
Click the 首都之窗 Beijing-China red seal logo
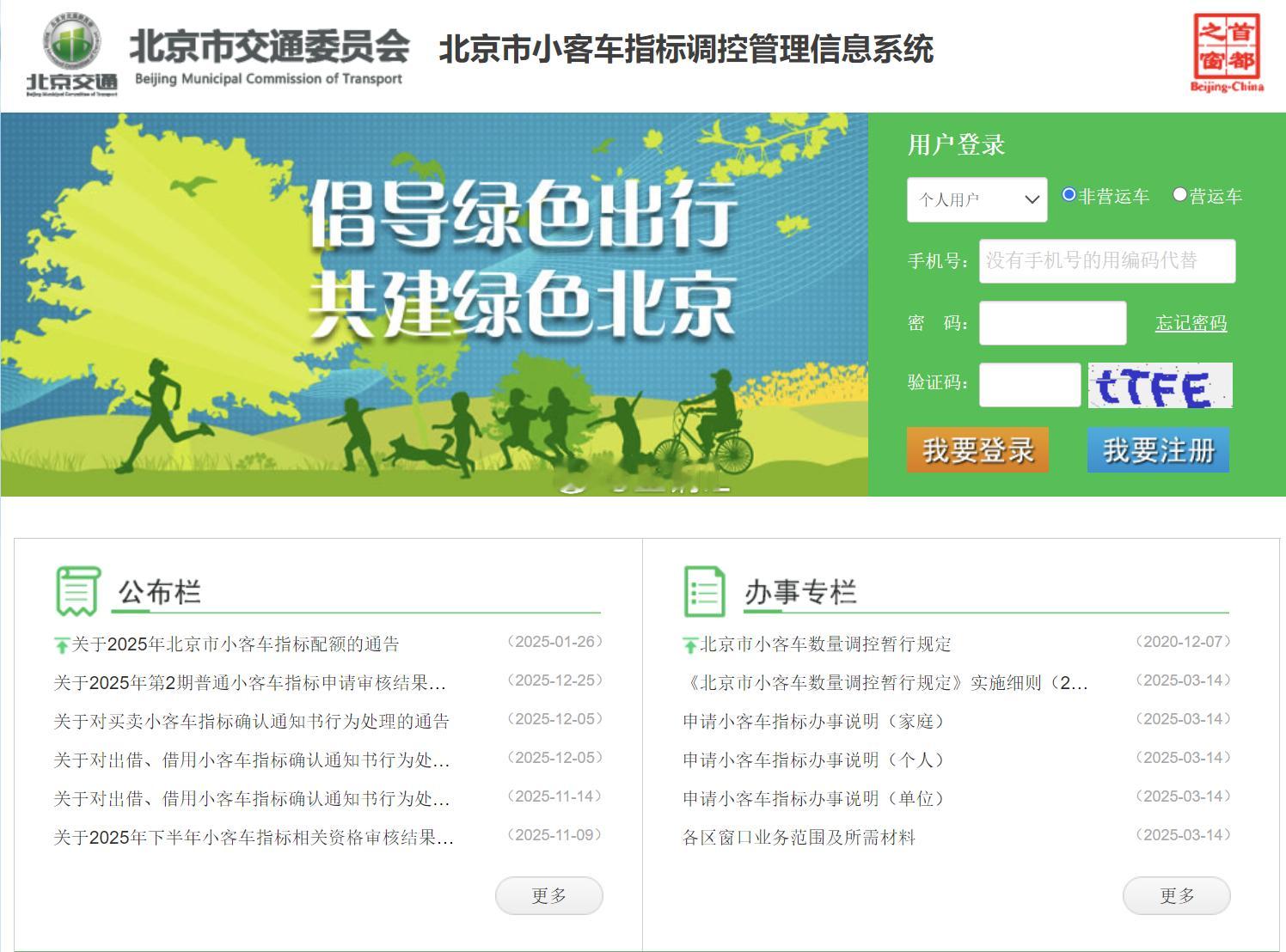(1227, 52)
